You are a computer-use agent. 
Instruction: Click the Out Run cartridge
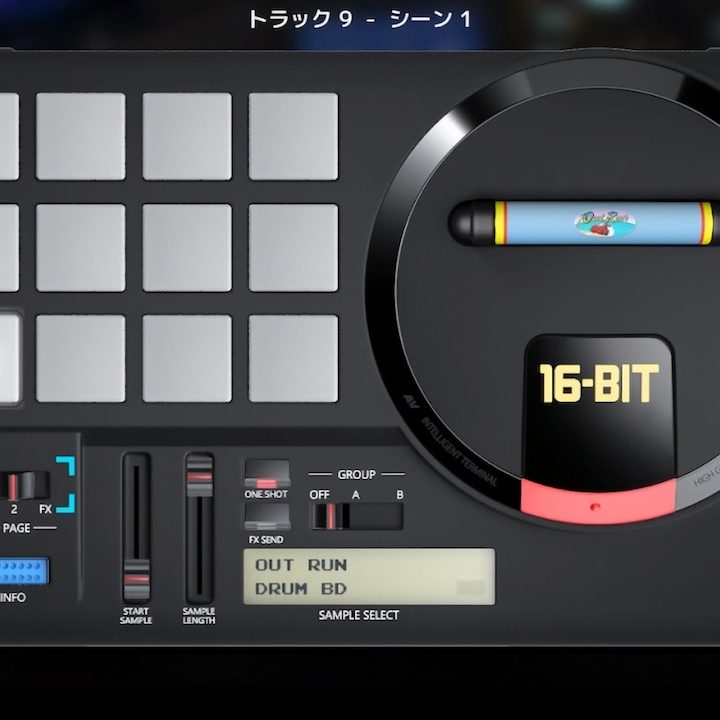(585, 223)
